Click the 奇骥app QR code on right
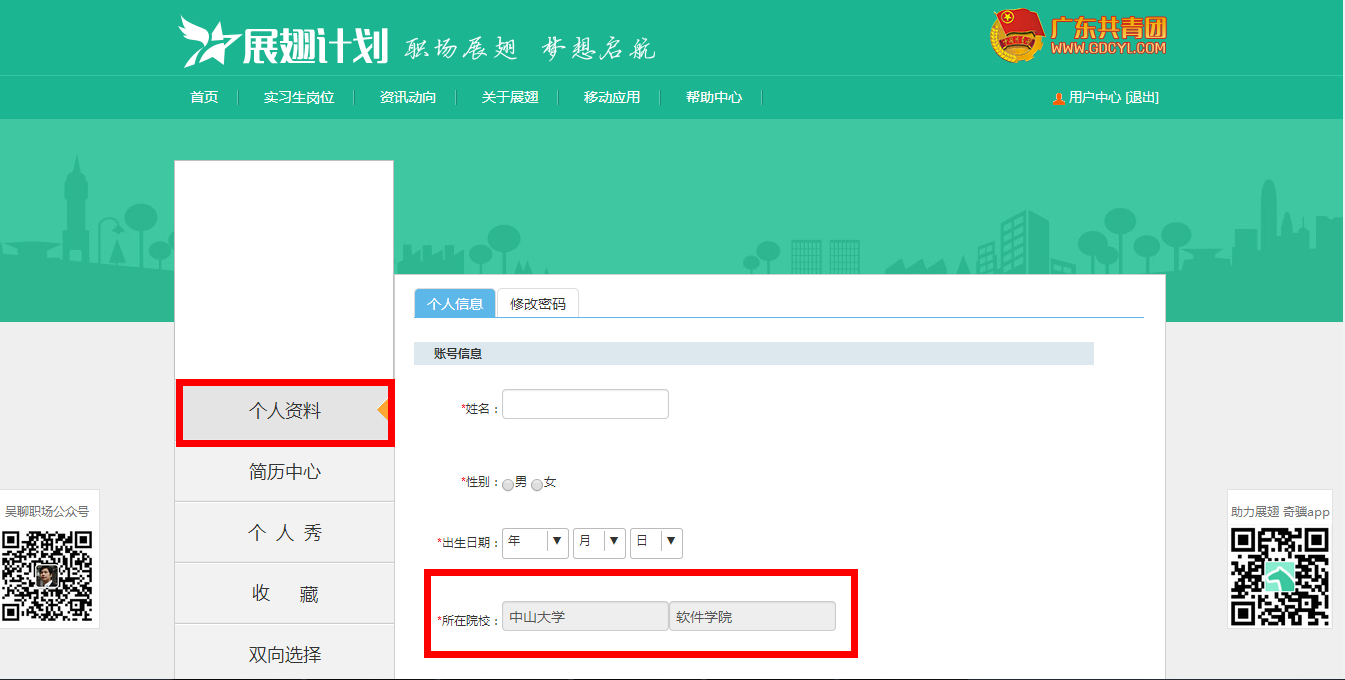Image resolution: width=1345 pixels, height=680 pixels. point(1279,575)
